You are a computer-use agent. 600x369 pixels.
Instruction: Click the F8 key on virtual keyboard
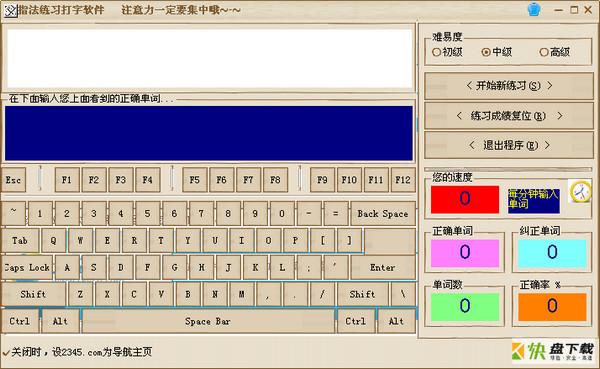click(x=276, y=180)
